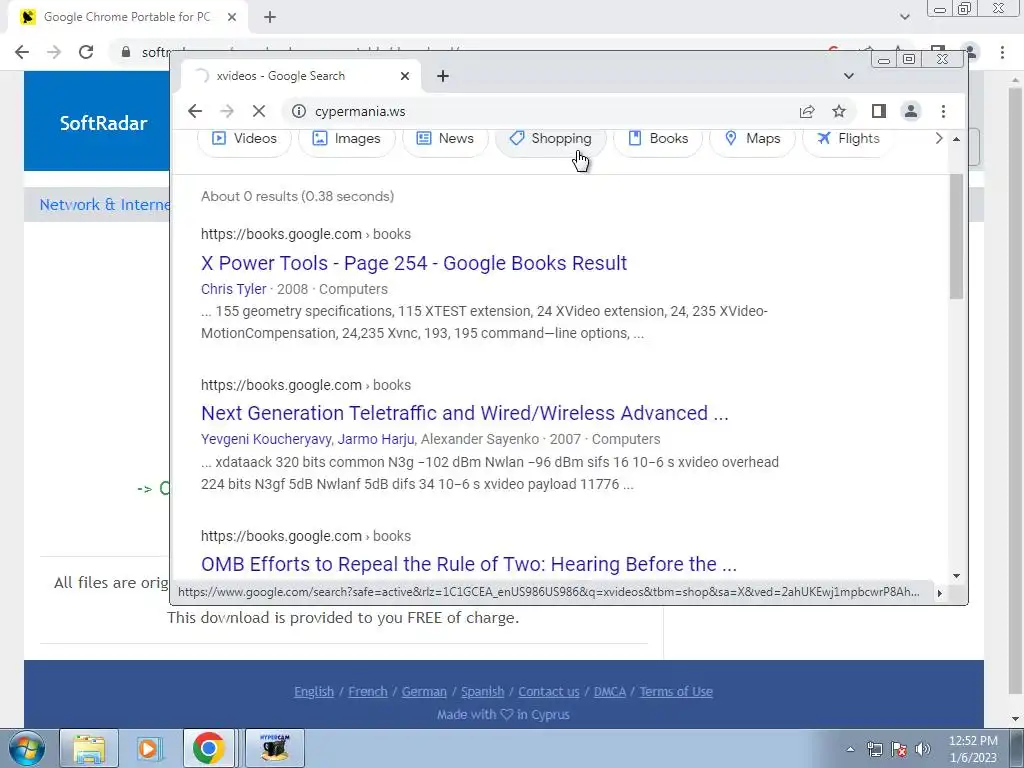Image resolution: width=1024 pixels, height=768 pixels.
Task: Close Google Chrome Portable for PC tab
Action: pos(232,17)
